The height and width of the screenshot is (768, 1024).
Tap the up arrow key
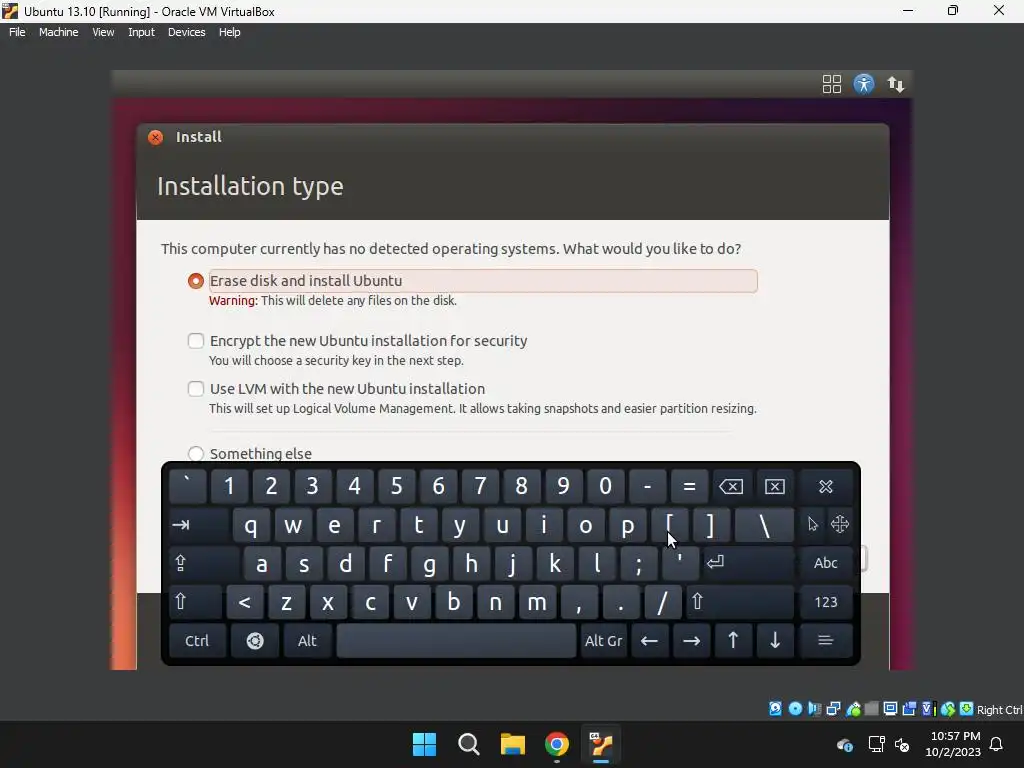[x=733, y=641]
